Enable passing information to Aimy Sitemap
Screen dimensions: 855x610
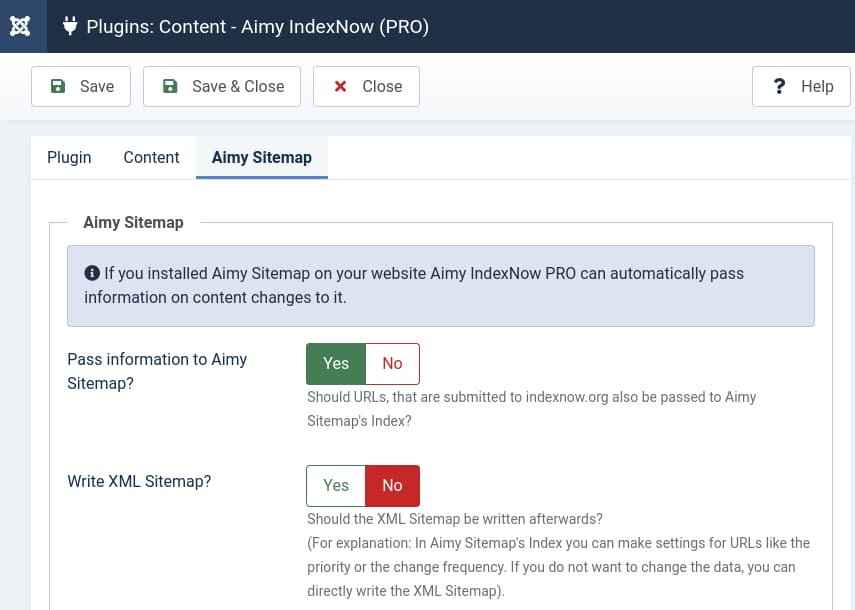[335, 363]
